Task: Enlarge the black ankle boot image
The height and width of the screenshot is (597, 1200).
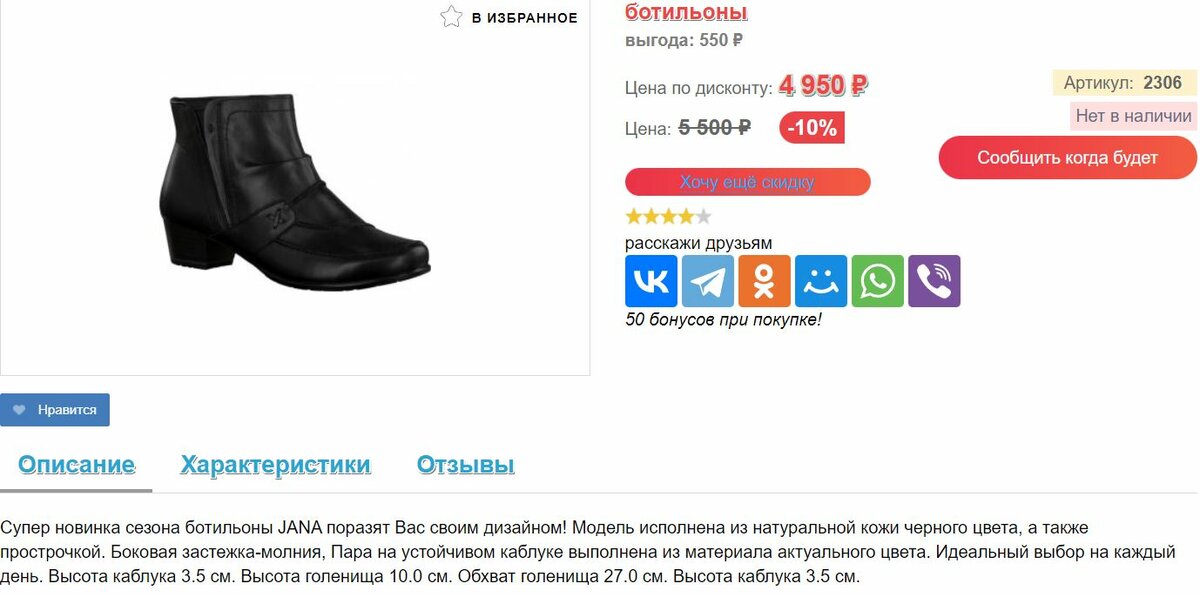Action: click(x=295, y=186)
